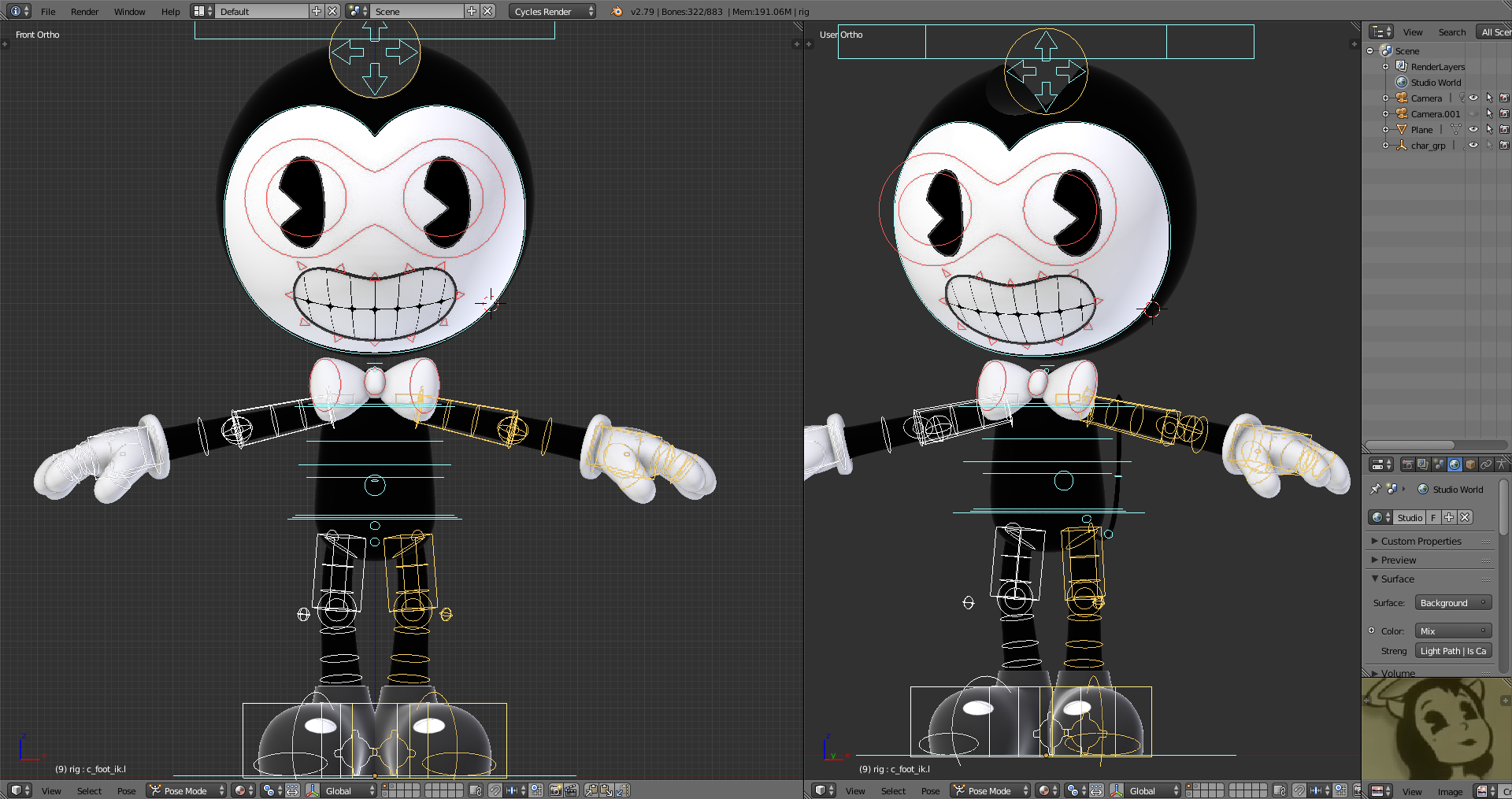Expand RenderLayers in the Outliner
The height and width of the screenshot is (799, 1512).
click(x=1385, y=67)
